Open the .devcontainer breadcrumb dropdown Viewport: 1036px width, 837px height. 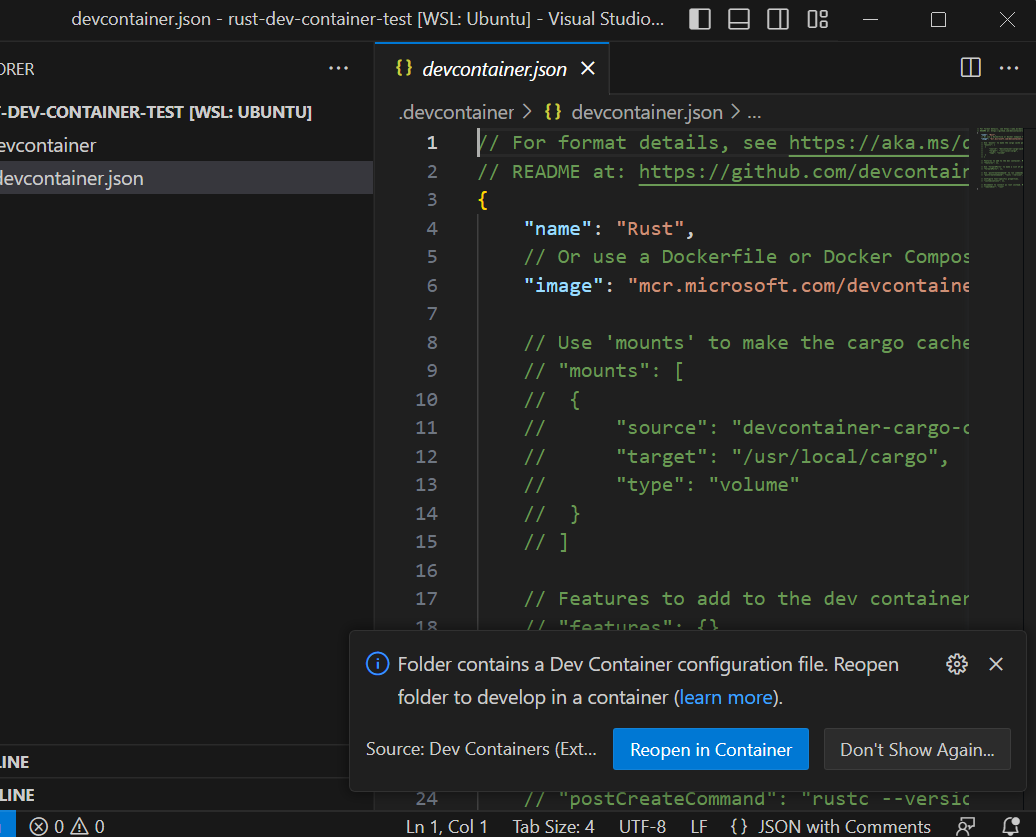[455, 112]
